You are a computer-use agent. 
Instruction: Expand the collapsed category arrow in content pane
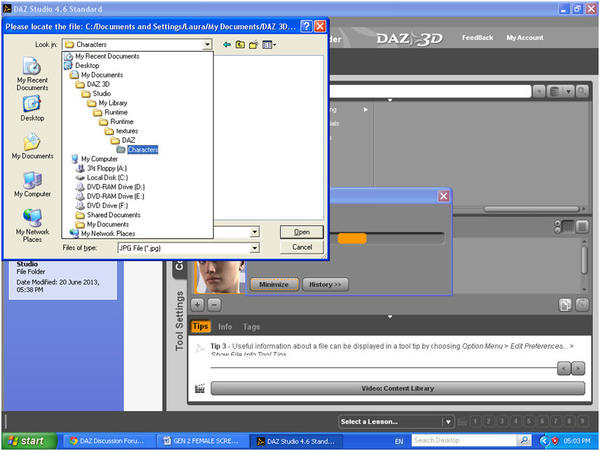click(x=365, y=110)
